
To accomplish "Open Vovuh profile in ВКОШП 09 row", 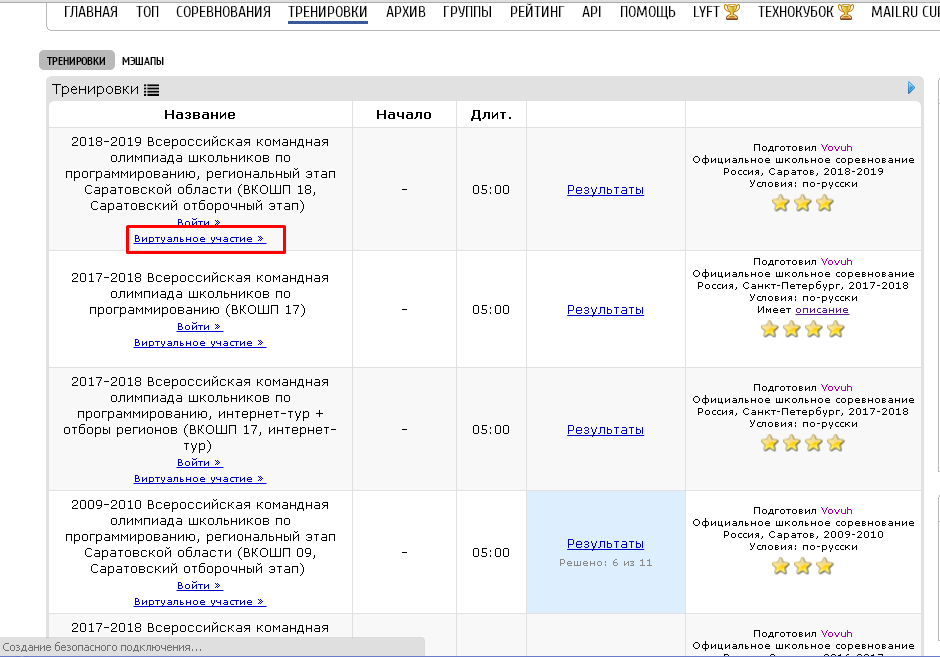I will [836, 510].
